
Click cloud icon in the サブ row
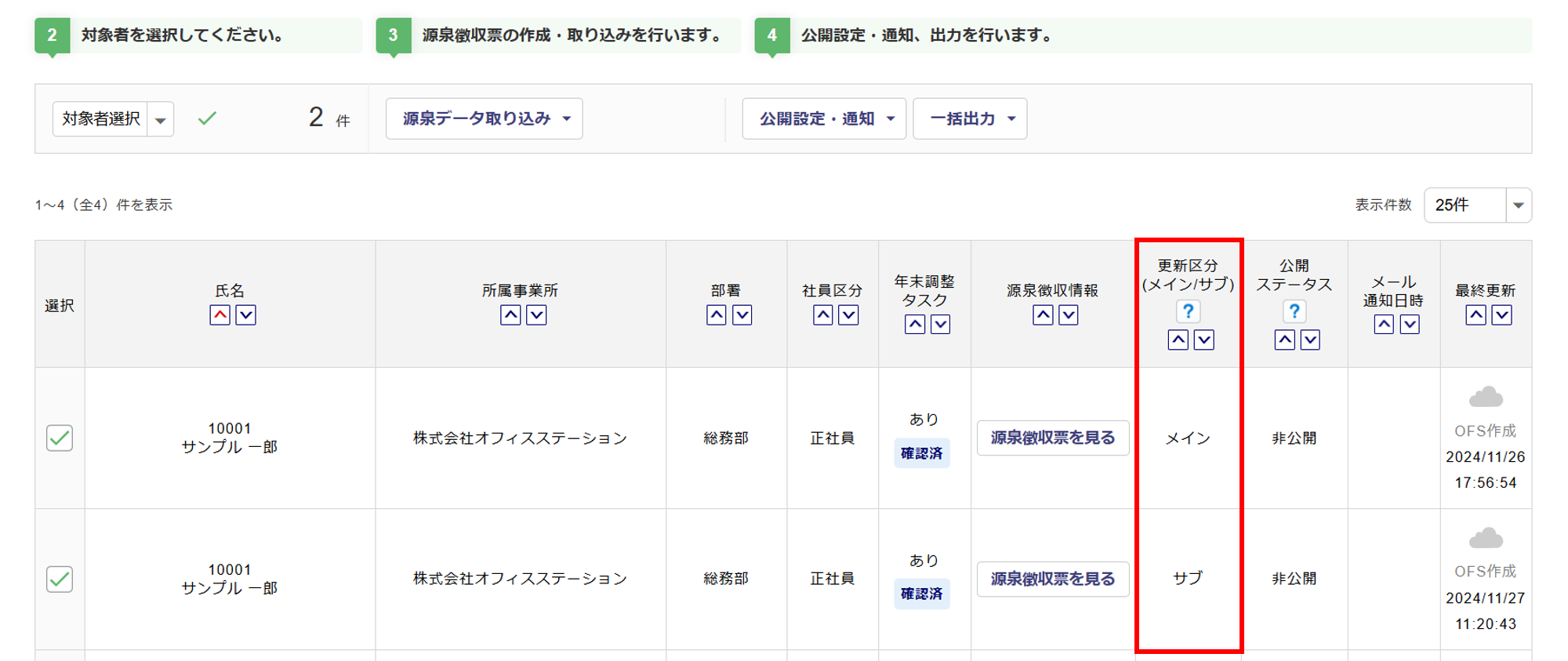coord(1486,539)
